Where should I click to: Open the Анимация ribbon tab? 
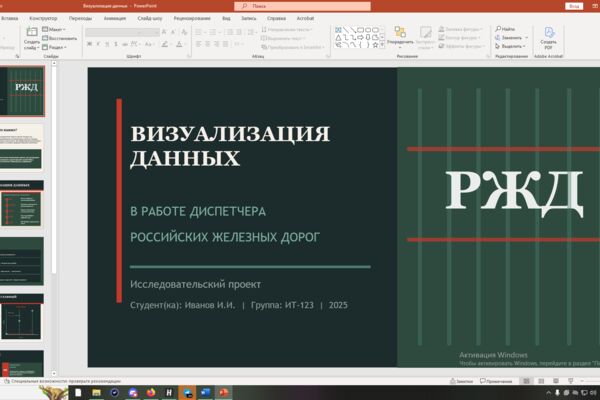pos(115,18)
